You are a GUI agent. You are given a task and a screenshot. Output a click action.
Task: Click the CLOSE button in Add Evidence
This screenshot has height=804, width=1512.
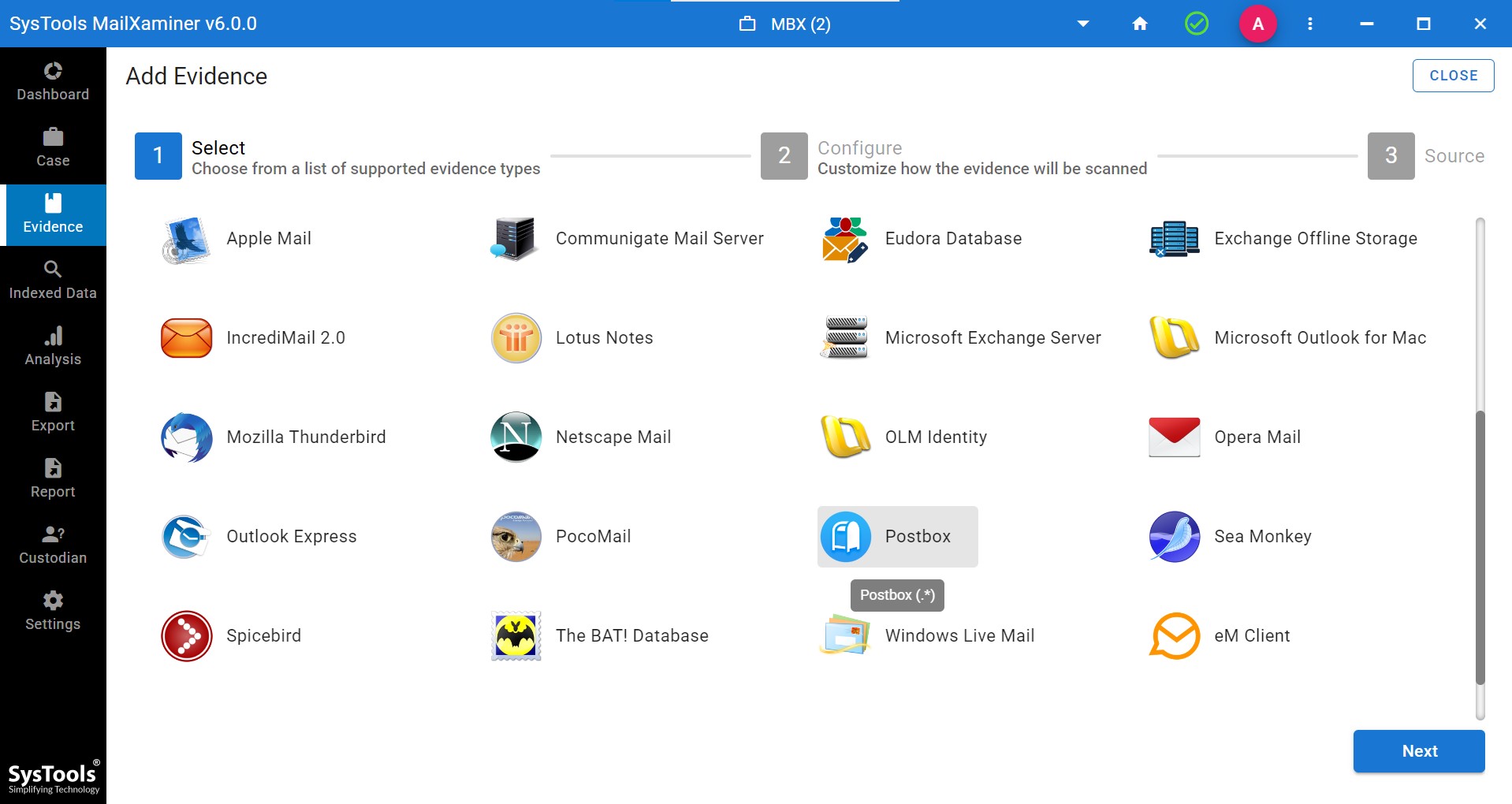1453,76
